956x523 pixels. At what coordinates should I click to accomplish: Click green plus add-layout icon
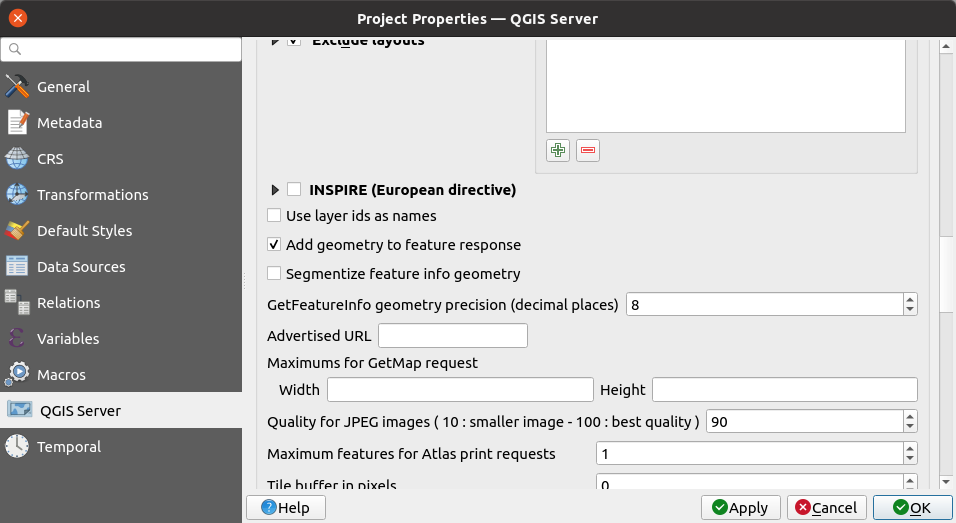click(558, 150)
